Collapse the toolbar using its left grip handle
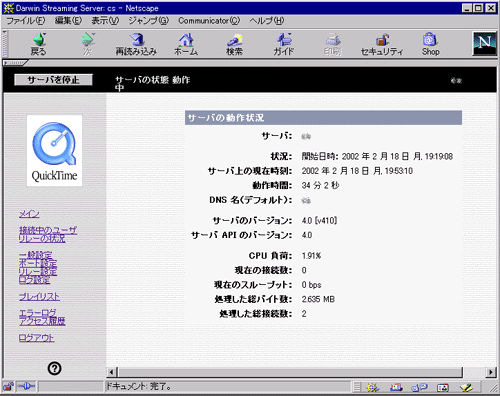The height and width of the screenshot is (396, 500). pos(5,44)
